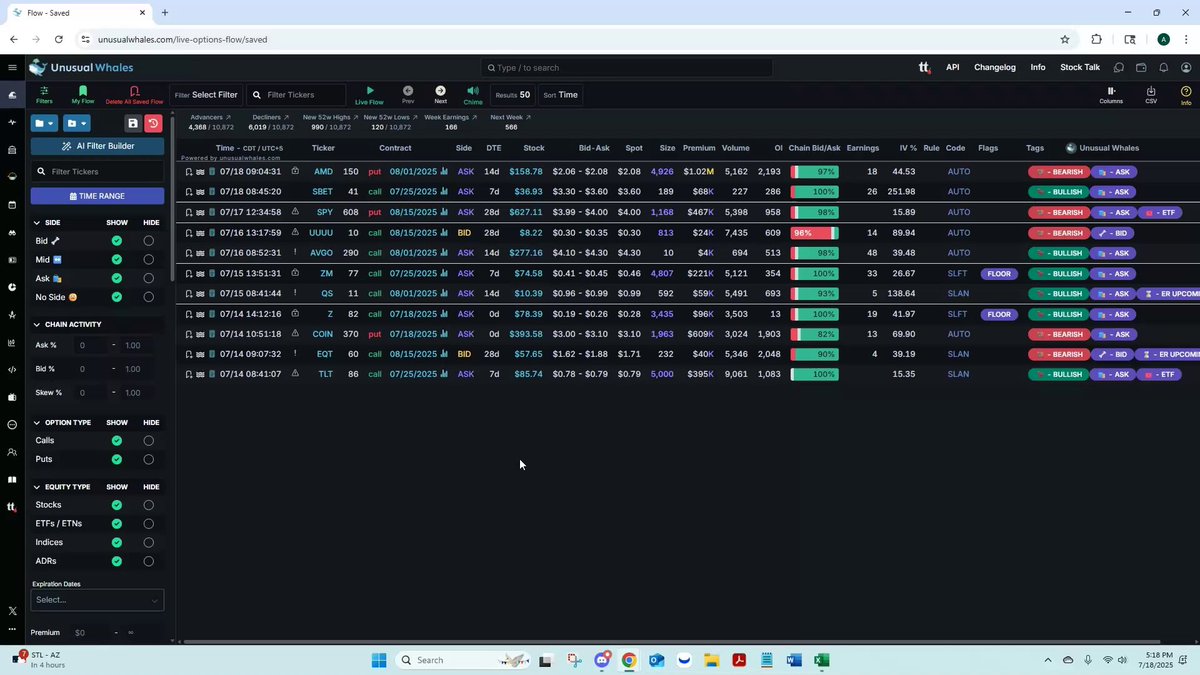The width and height of the screenshot is (1200, 675).
Task: Click the sidebar Filter Tickers input
Action: [x=97, y=171]
